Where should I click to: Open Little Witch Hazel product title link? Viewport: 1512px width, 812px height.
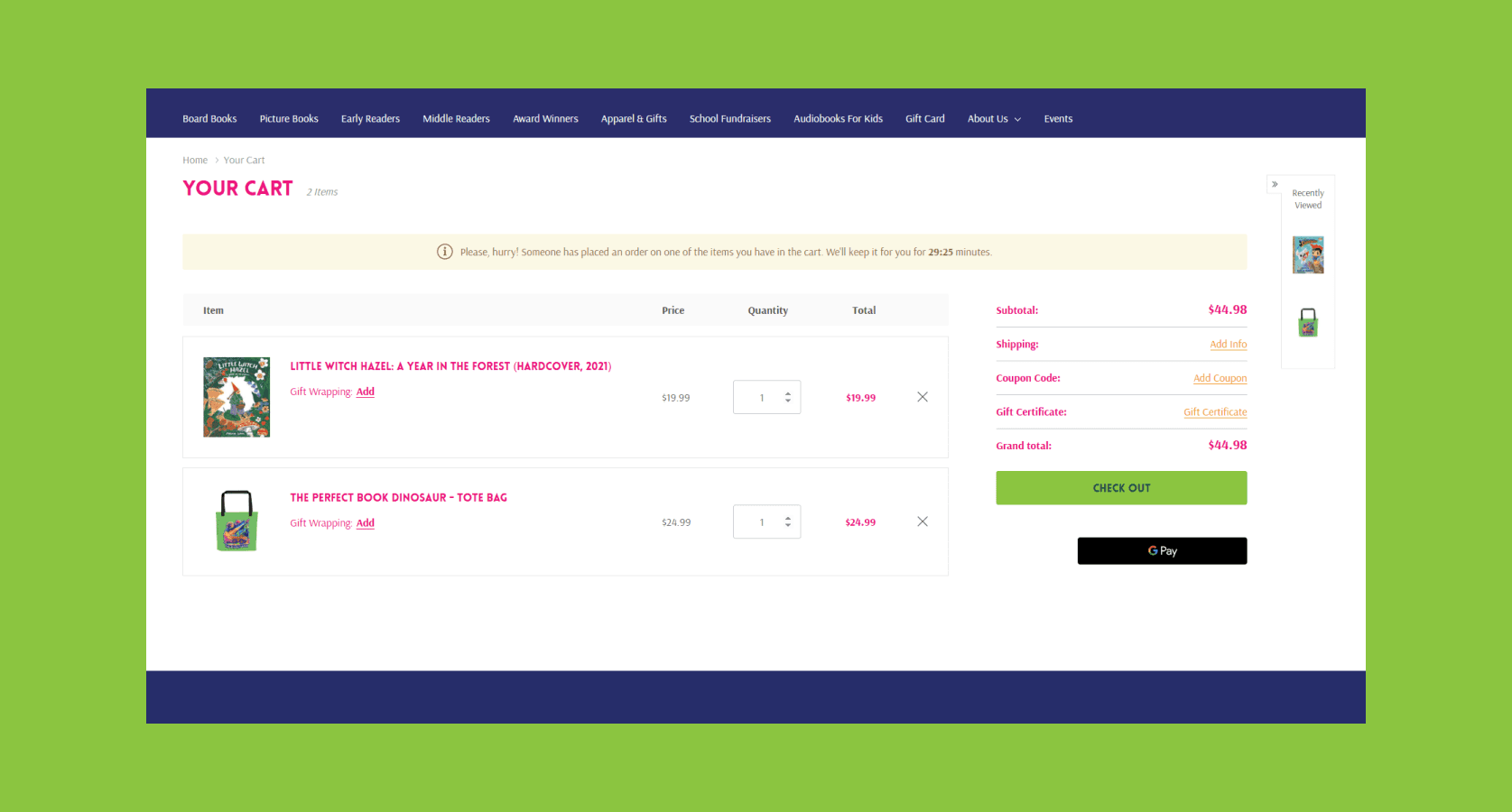pos(450,366)
